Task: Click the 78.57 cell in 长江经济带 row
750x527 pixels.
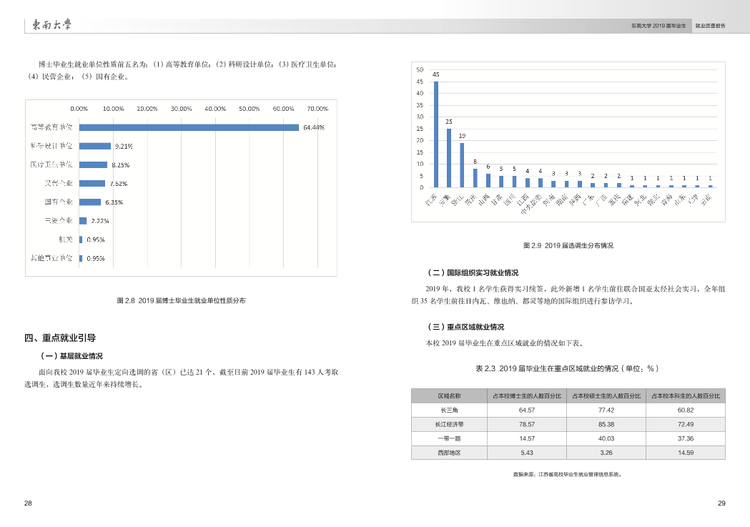Action: click(x=527, y=424)
